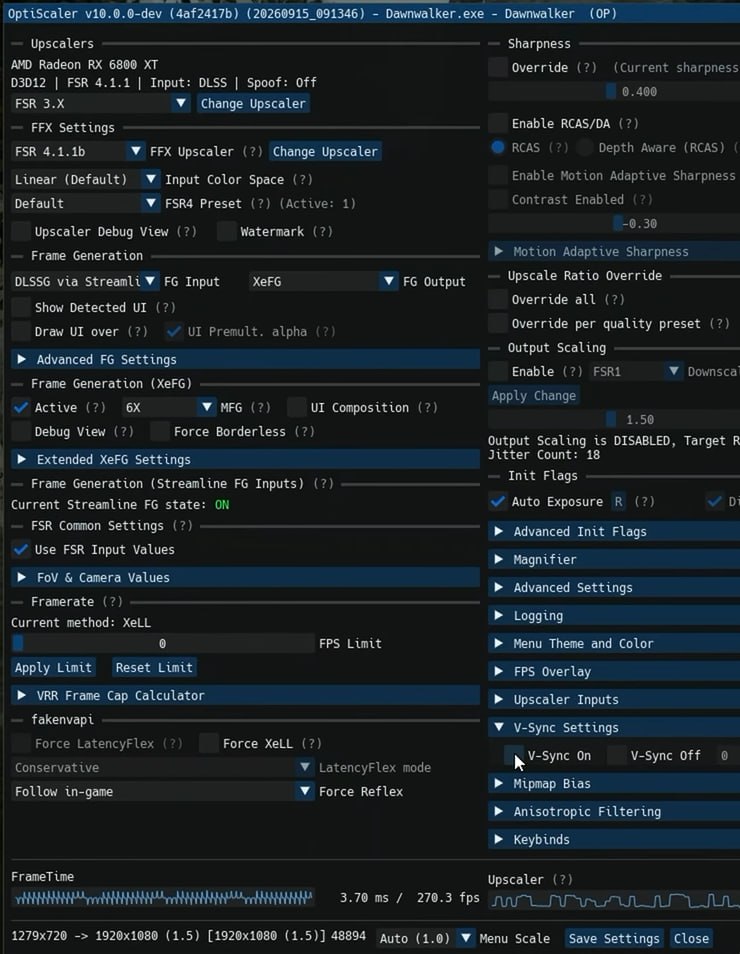
Task: Enable Force XeLL checkbox
Action: pyautogui.click(x=209, y=743)
